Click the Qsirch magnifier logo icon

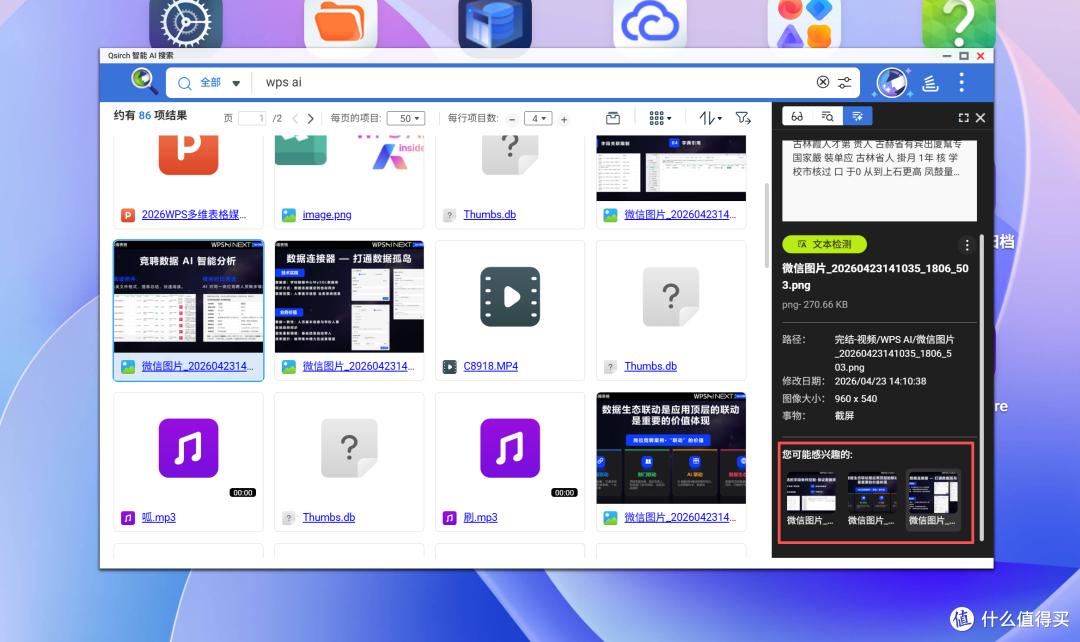[x=145, y=81]
